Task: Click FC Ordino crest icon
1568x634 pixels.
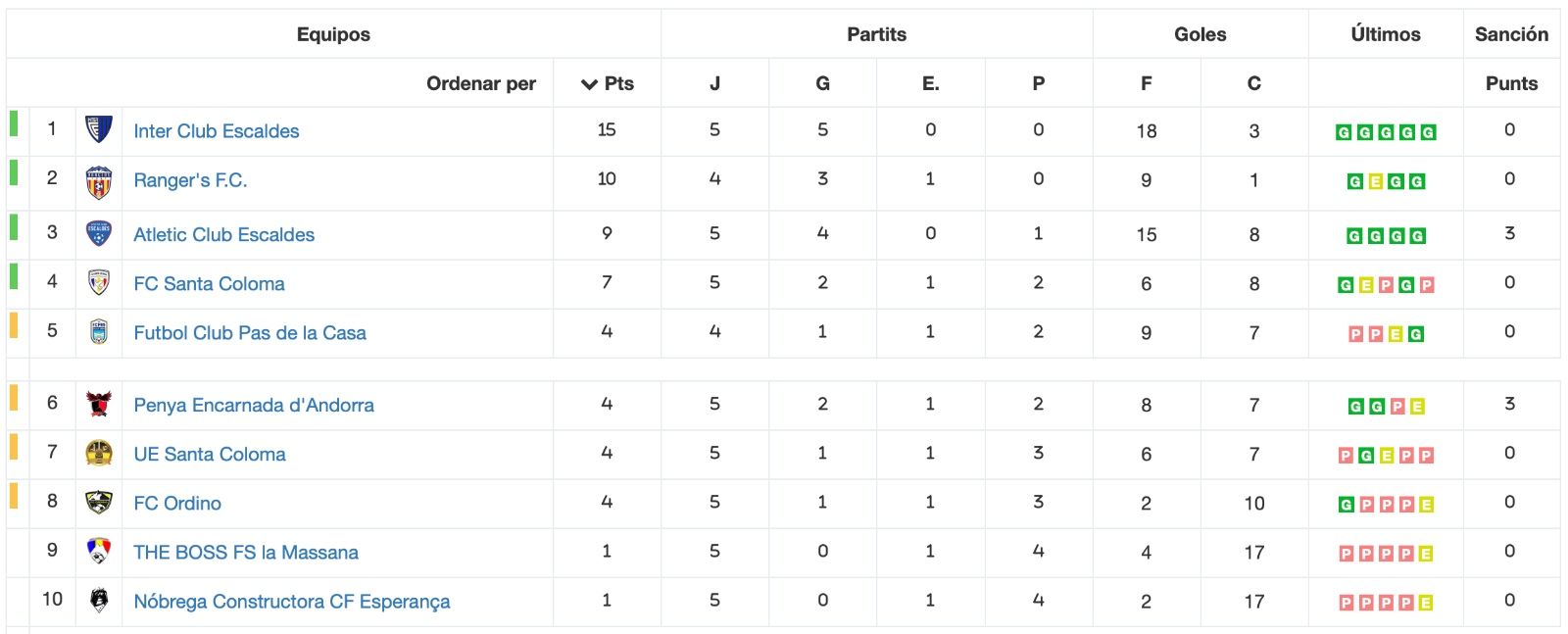Action: tap(99, 503)
